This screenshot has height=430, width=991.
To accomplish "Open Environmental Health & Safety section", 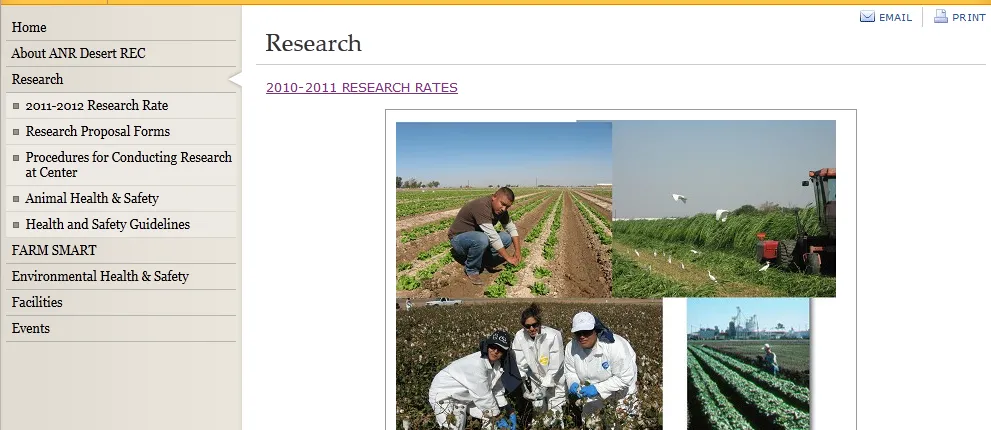I will point(100,276).
